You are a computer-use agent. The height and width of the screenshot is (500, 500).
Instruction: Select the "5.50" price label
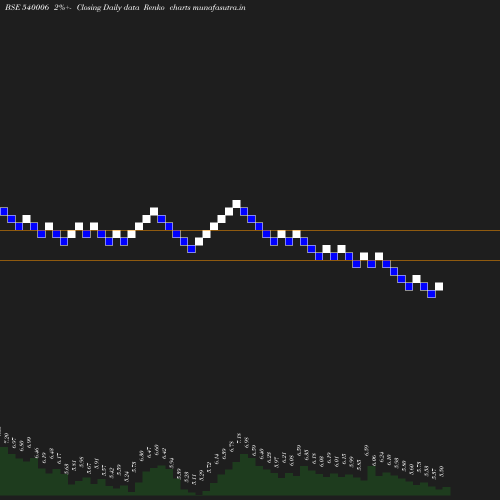click(442, 471)
